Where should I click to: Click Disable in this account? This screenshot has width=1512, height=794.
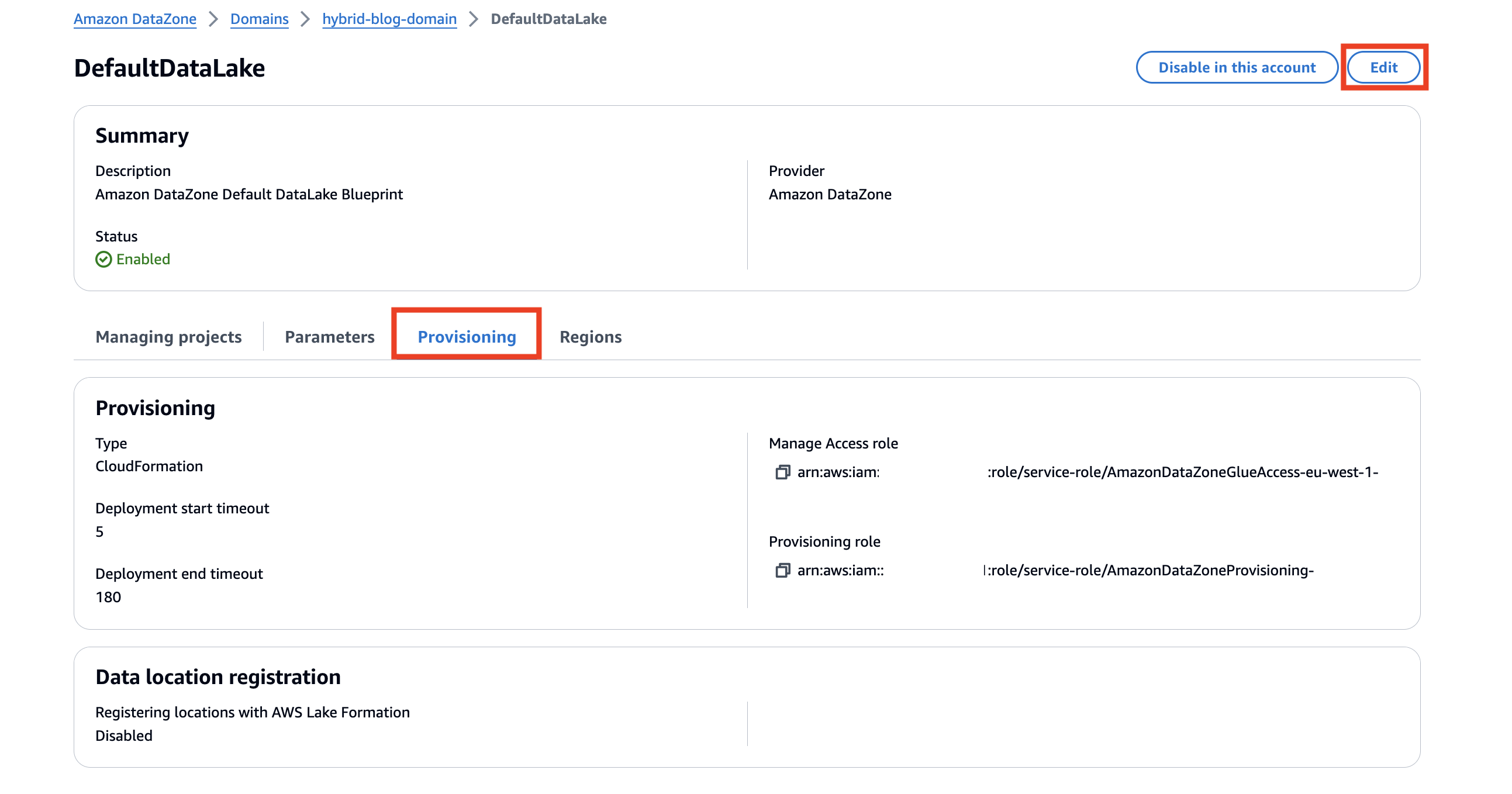1236,67
